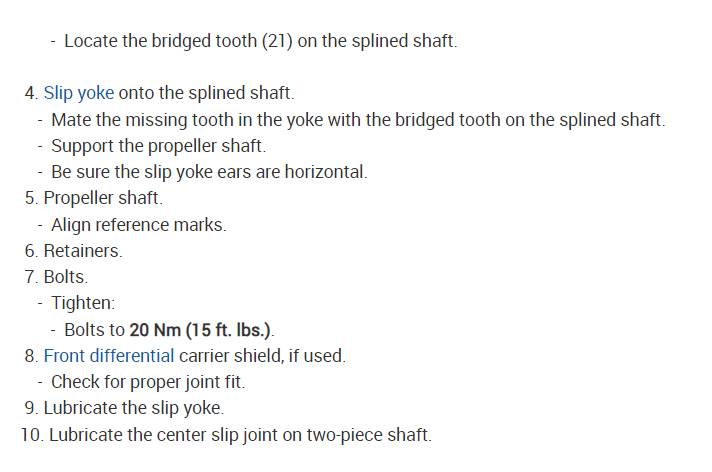Image resolution: width=712 pixels, height=472 pixels.
Task: Click 'carrier shield, if used' text
Action: [x=263, y=355]
